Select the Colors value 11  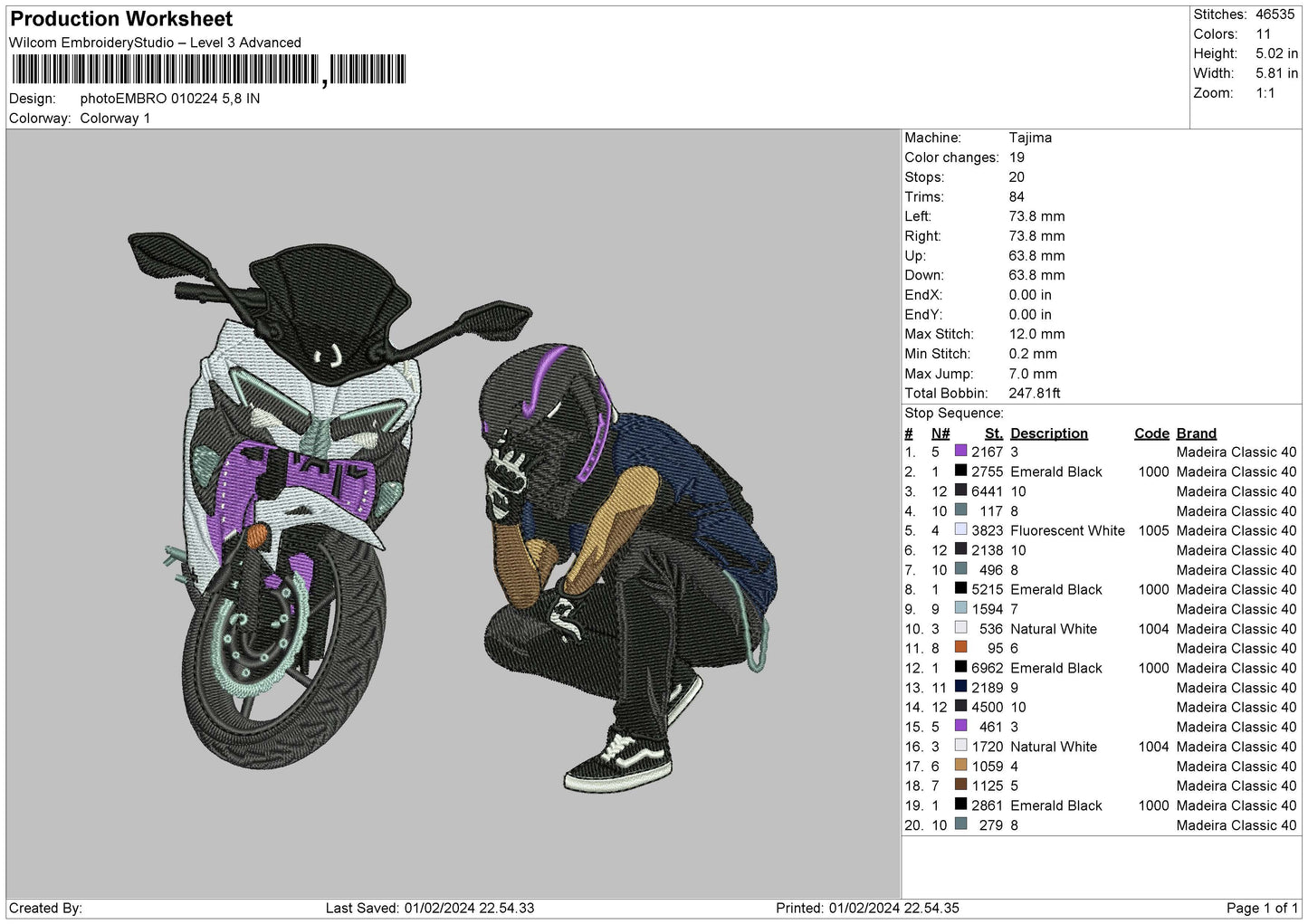point(1264,34)
